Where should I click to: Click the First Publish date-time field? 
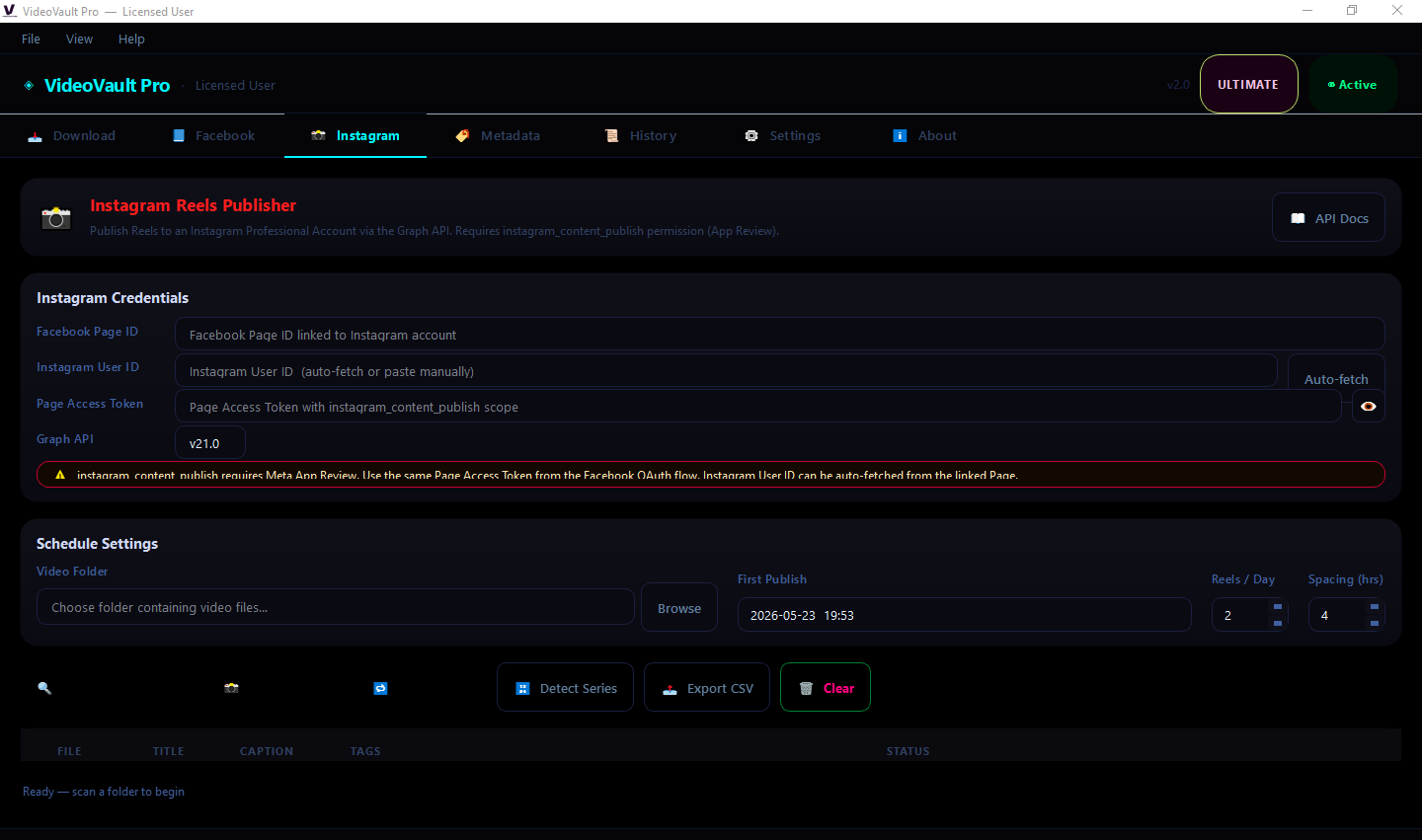(965, 615)
